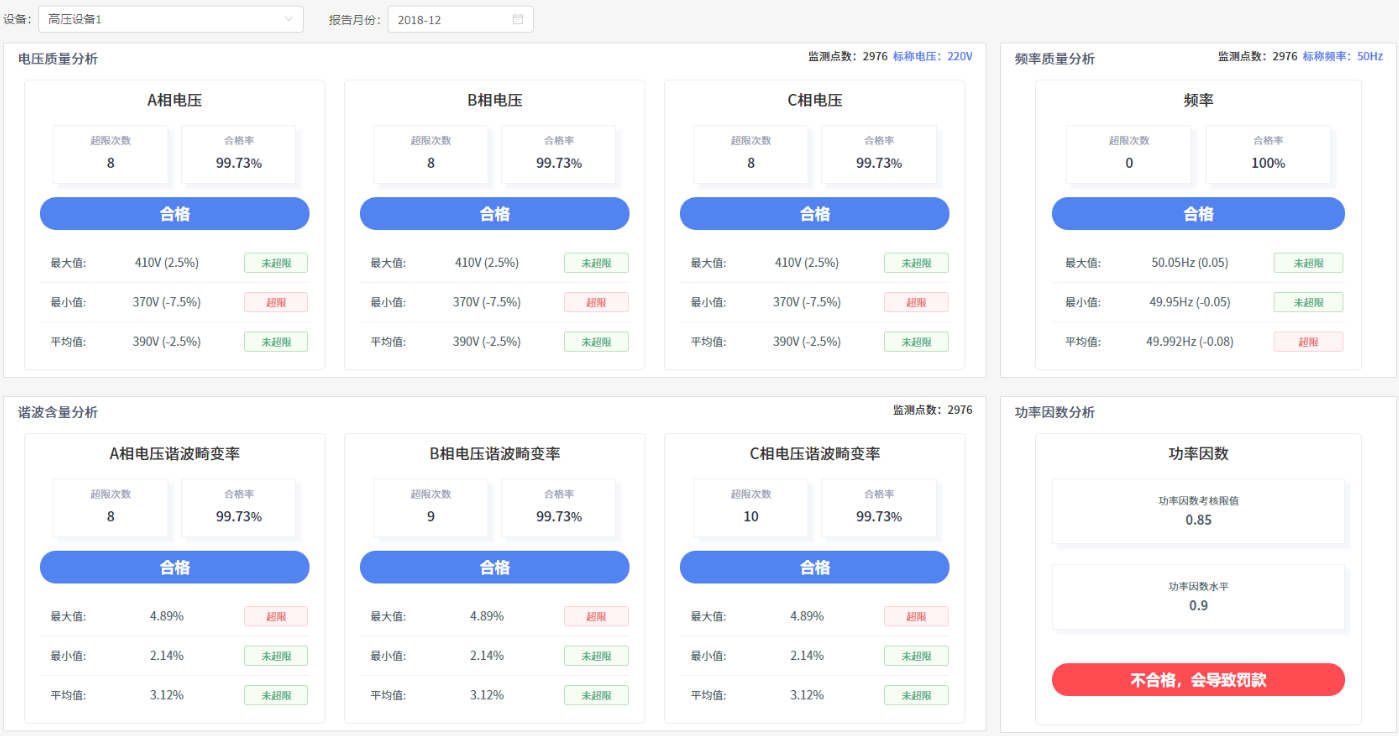Click 超限次数 card showing 10 for C相谐波
The image size is (1399, 736).
751,508
